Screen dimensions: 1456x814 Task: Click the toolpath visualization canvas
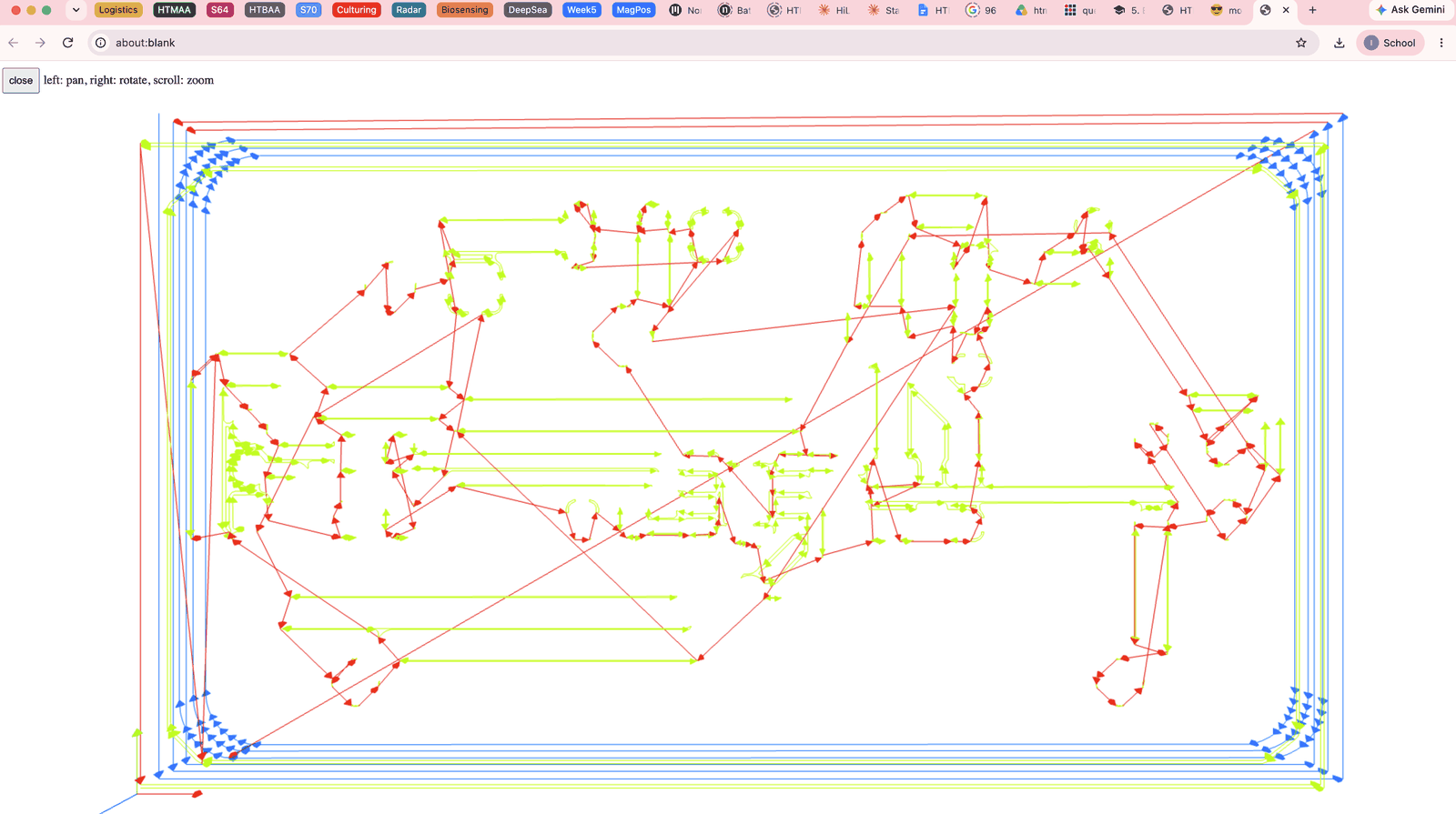pyautogui.click(x=728, y=455)
